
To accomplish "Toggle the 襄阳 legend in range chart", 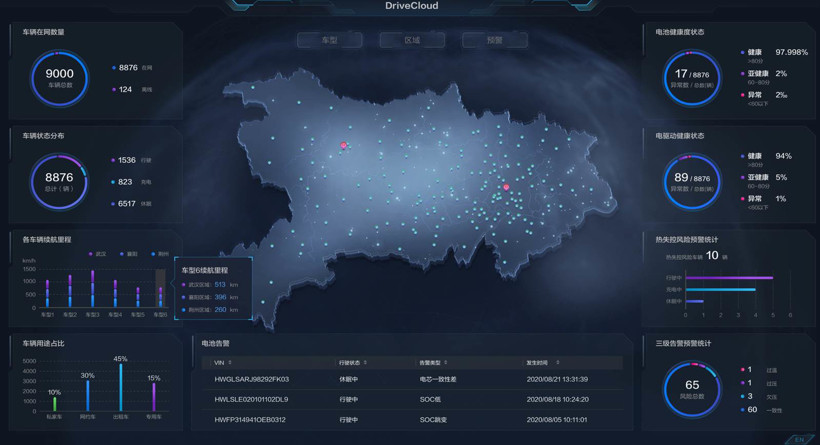I will pyautogui.click(x=129, y=254).
